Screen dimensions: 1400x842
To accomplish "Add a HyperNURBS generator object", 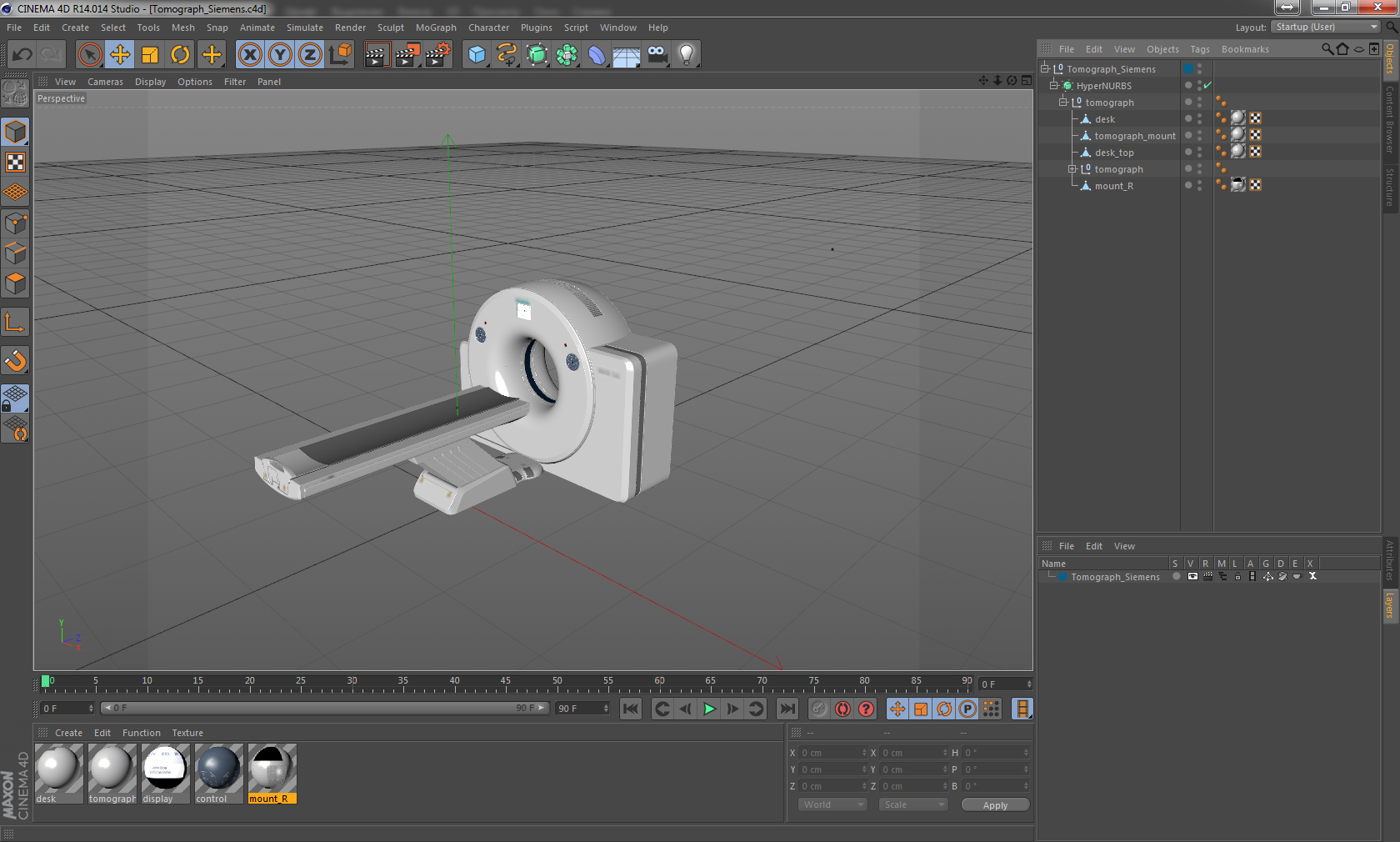I will click(x=537, y=55).
